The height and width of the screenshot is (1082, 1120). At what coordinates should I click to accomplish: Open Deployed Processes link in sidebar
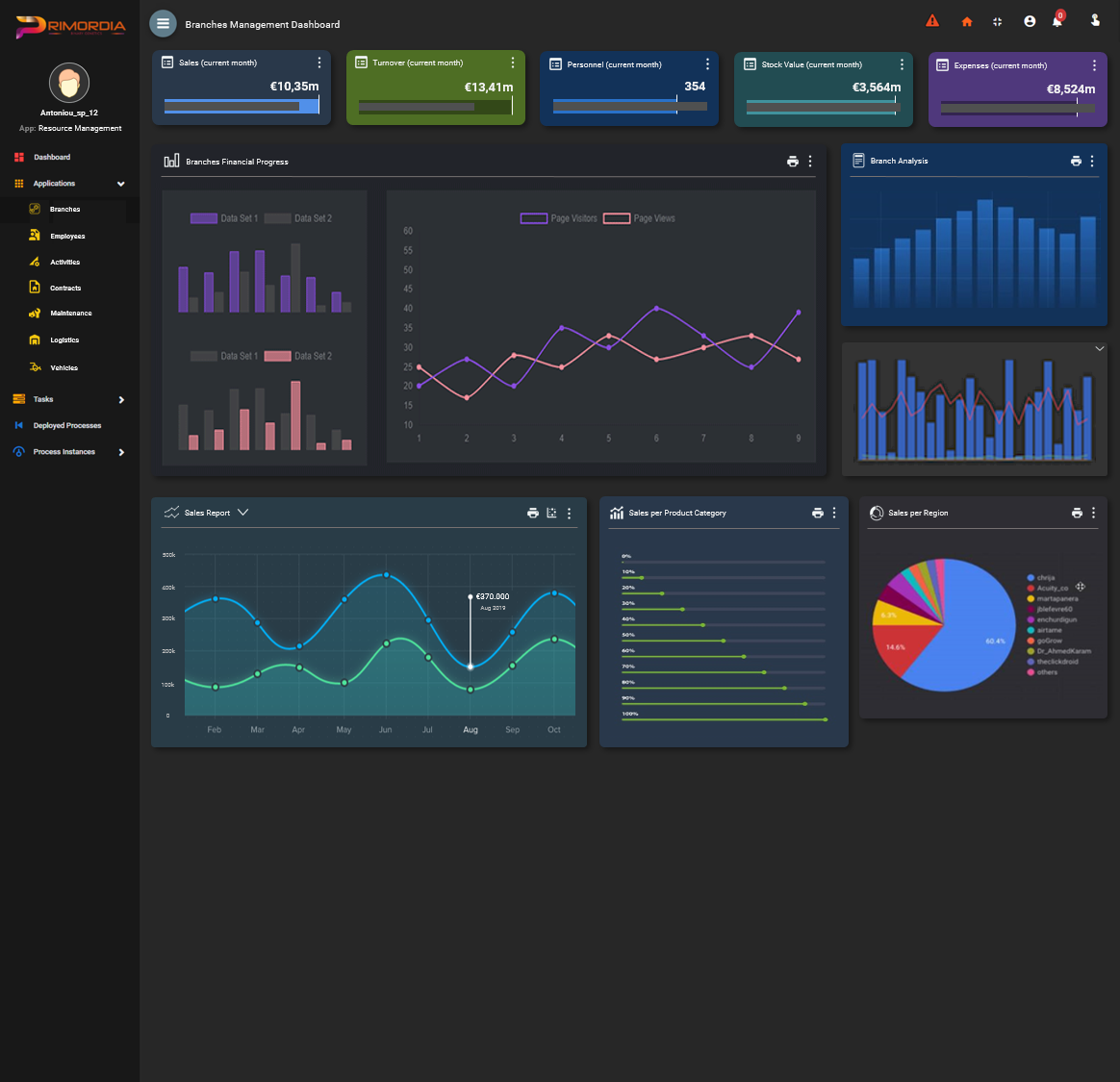66,425
